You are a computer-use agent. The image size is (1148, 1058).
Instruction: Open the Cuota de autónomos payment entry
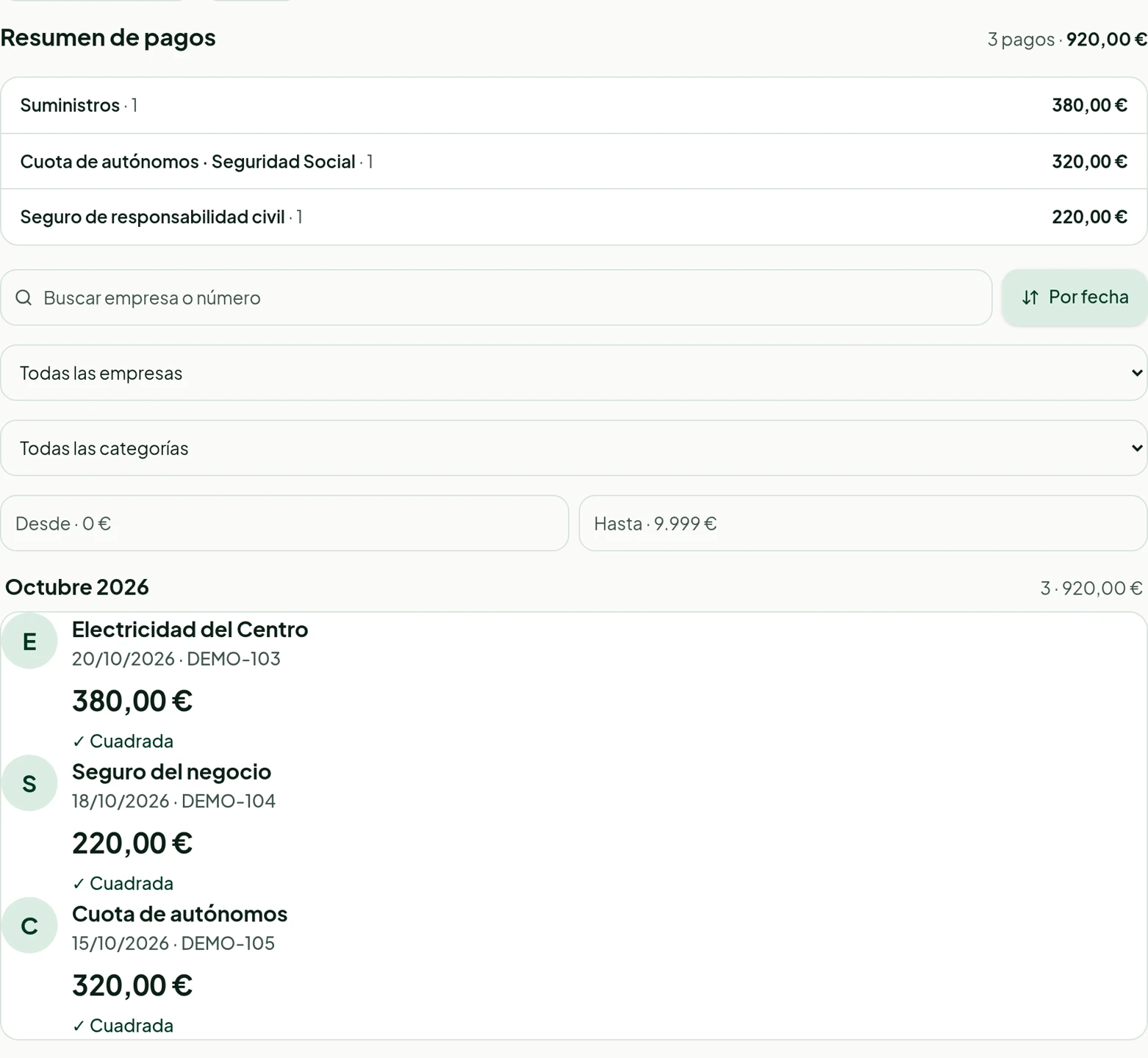click(574, 968)
